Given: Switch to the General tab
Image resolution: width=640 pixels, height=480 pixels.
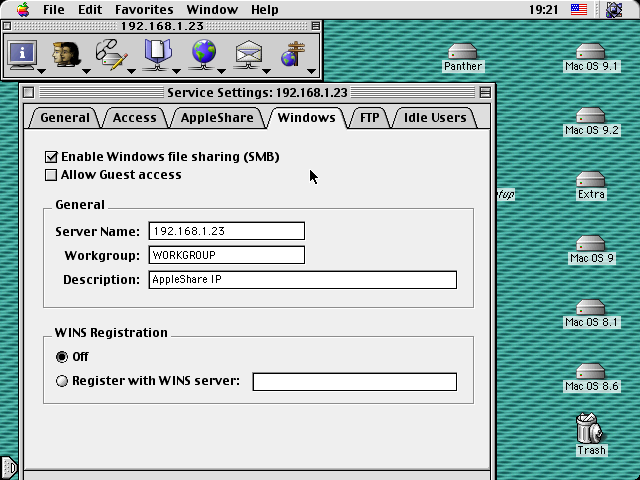Looking at the screenshot, I should pyautogui.click(x=65, y=118).
